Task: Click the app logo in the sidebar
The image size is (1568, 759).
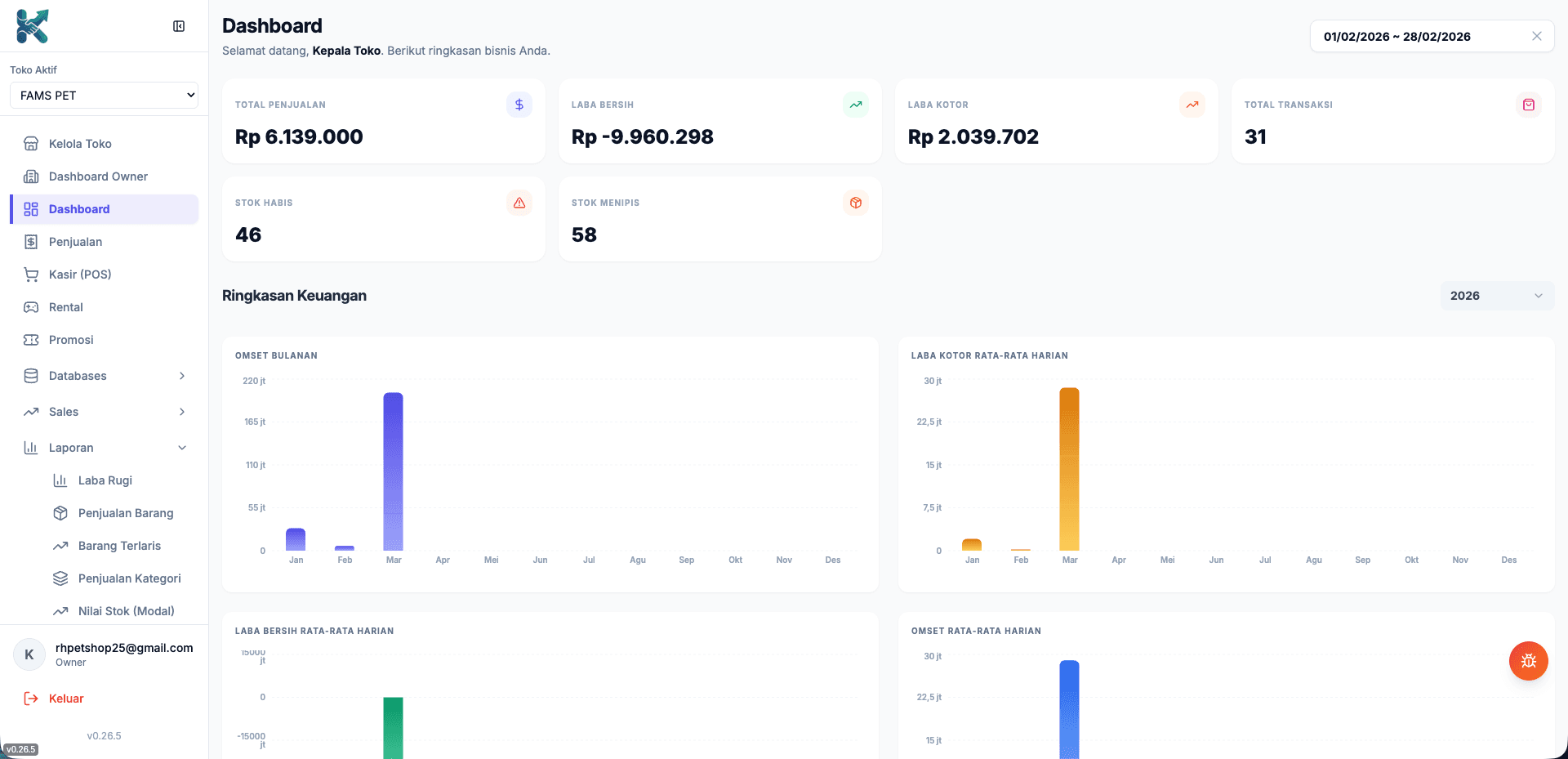Action: (33, 26)
